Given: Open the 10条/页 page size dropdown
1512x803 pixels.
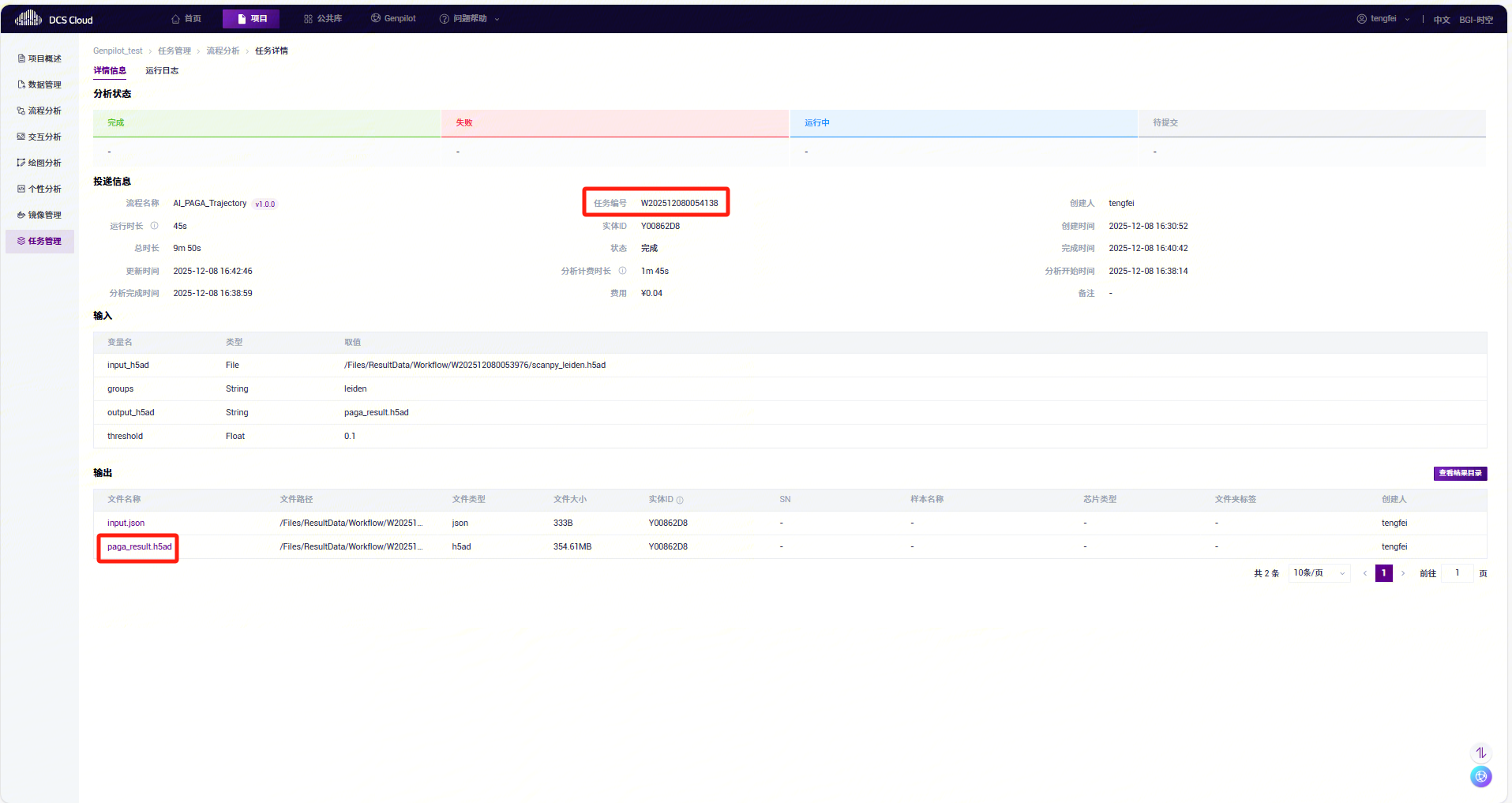Looking at the screenshot, I should click(1319, 573).
